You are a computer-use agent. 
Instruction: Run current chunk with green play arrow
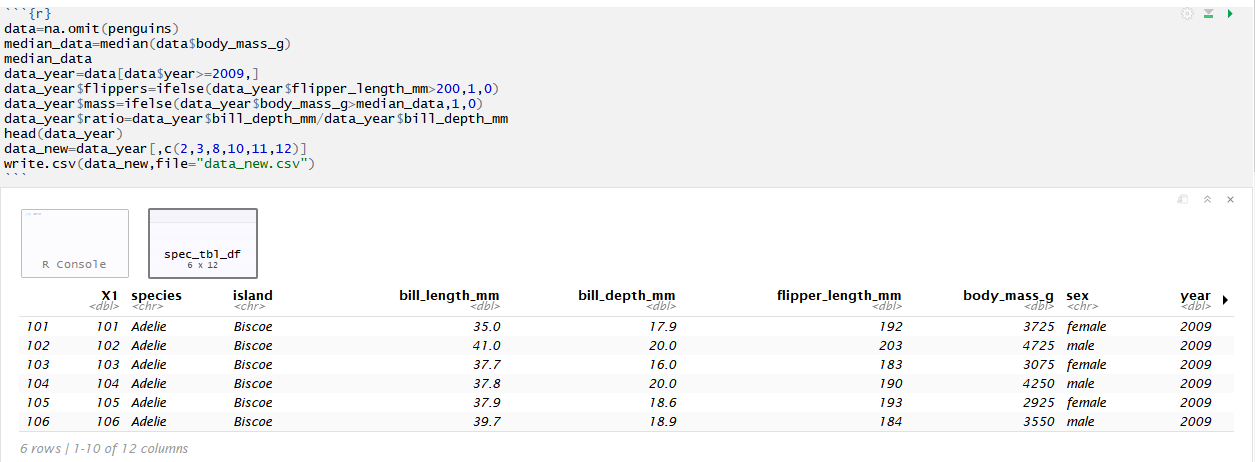point(1230,14)
